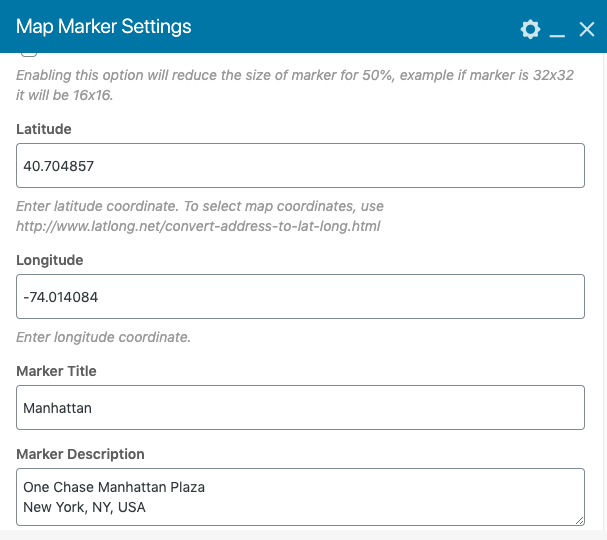Click the One Chase Manhattan Plaza line
The height and width of the screenshot is (540, 607).
pos(114,487)
